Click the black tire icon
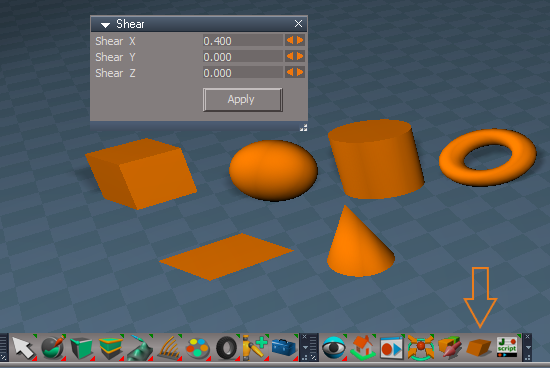The width and height of the screenshot is (550, 368). pos(226,347)
